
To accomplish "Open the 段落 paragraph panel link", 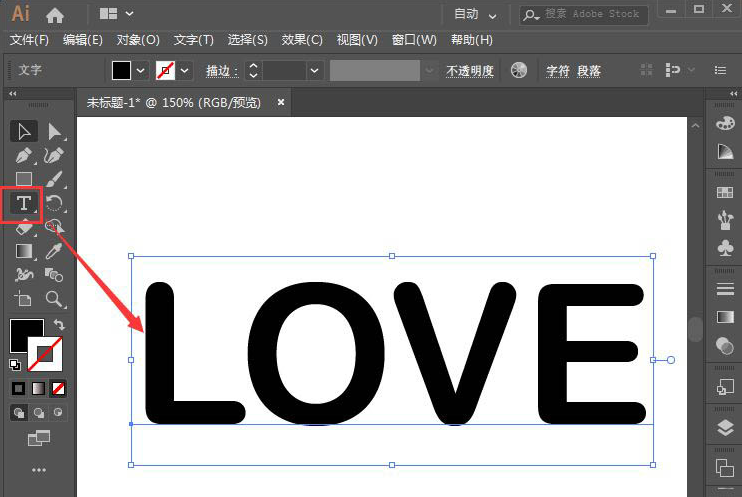I will coord(589,71).
